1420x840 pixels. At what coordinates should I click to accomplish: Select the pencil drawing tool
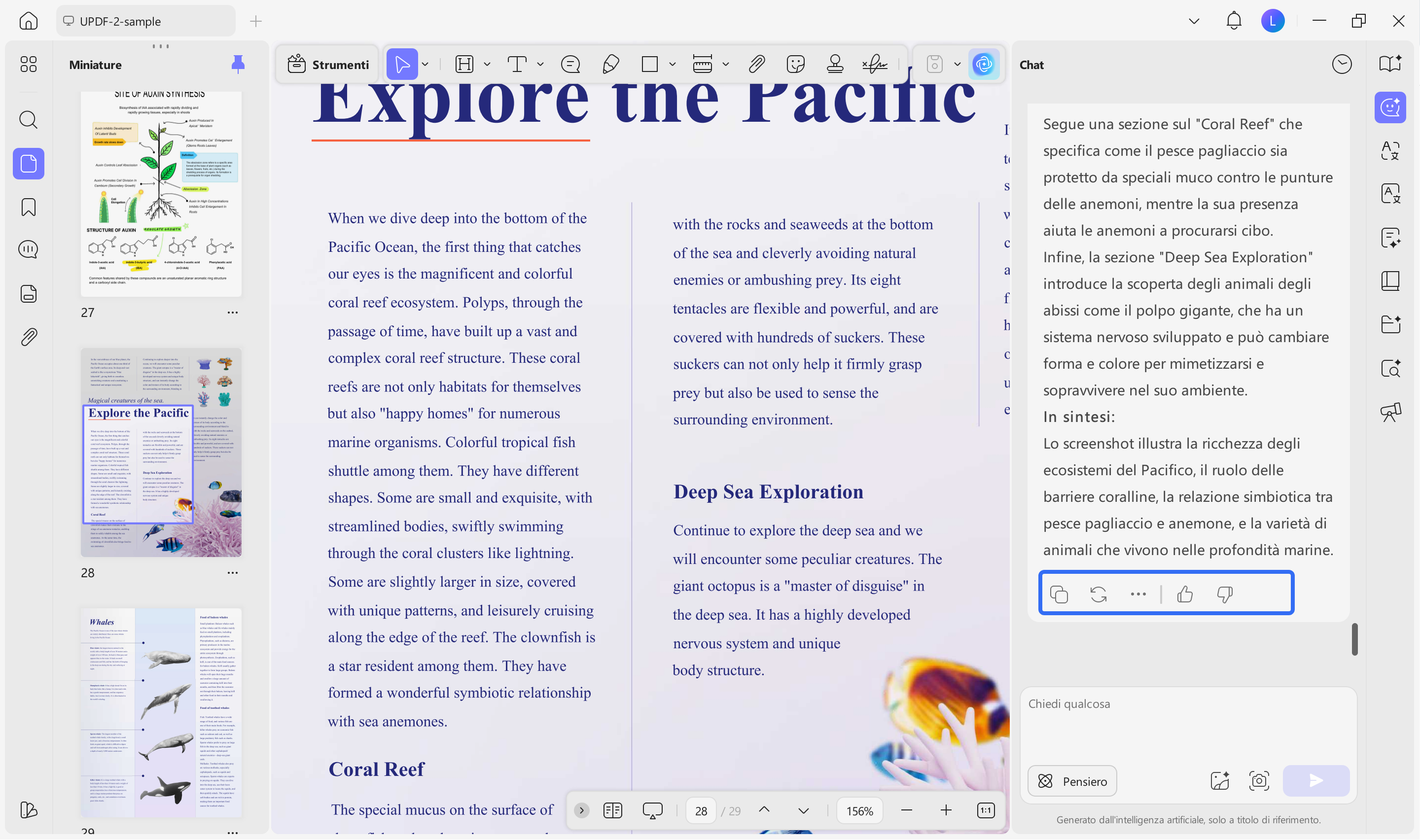[611, 64]
